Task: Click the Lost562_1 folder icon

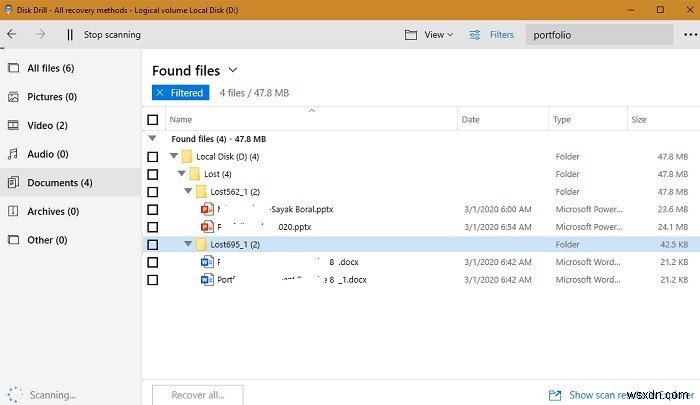Action: [x=201, y=192]
